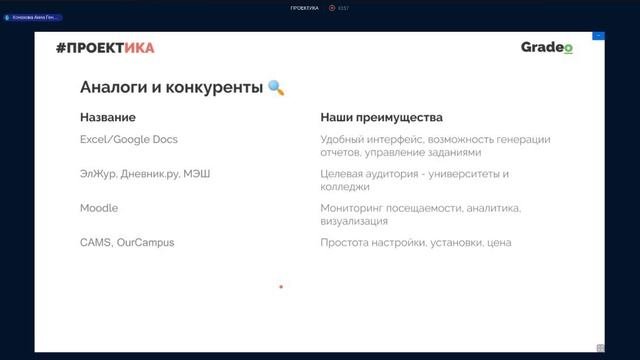Click text 'Удобный интерфейс, возможность генерации'
The image size is (640, 360).
[x=436, y=140]
